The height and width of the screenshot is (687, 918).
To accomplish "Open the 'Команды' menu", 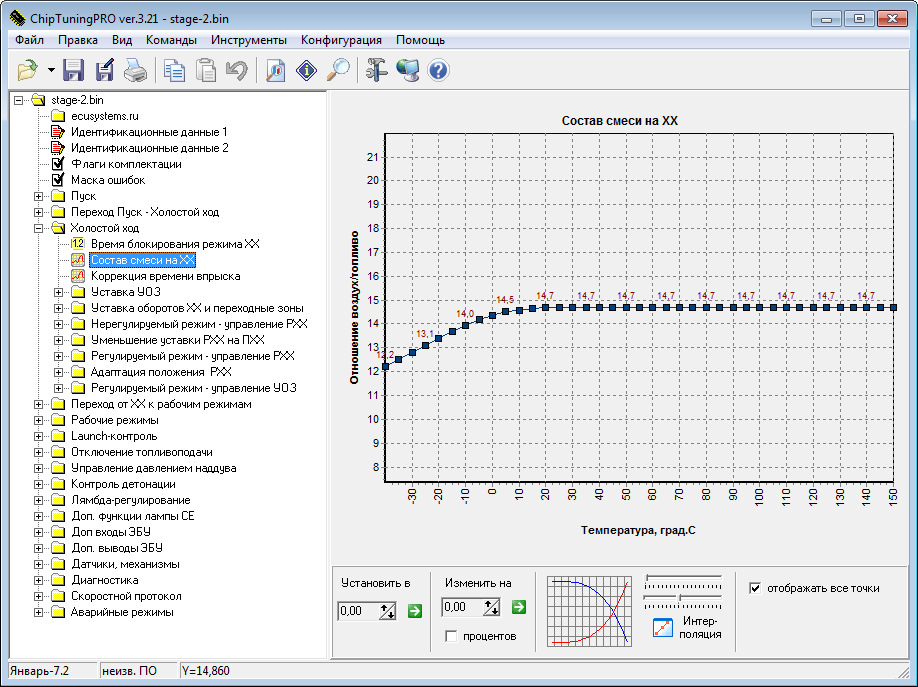I will click(171, 40).
